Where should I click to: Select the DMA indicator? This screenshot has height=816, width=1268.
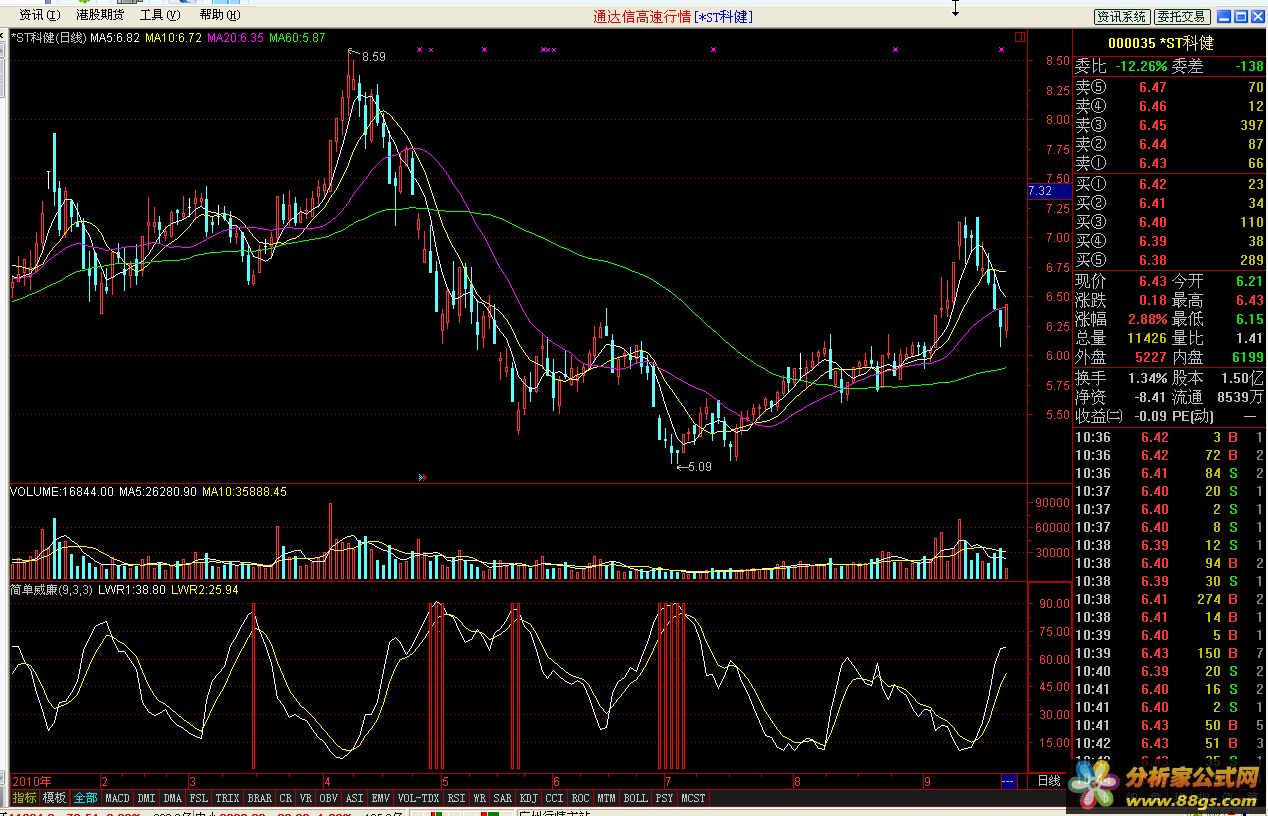click(x=173, y=798)
